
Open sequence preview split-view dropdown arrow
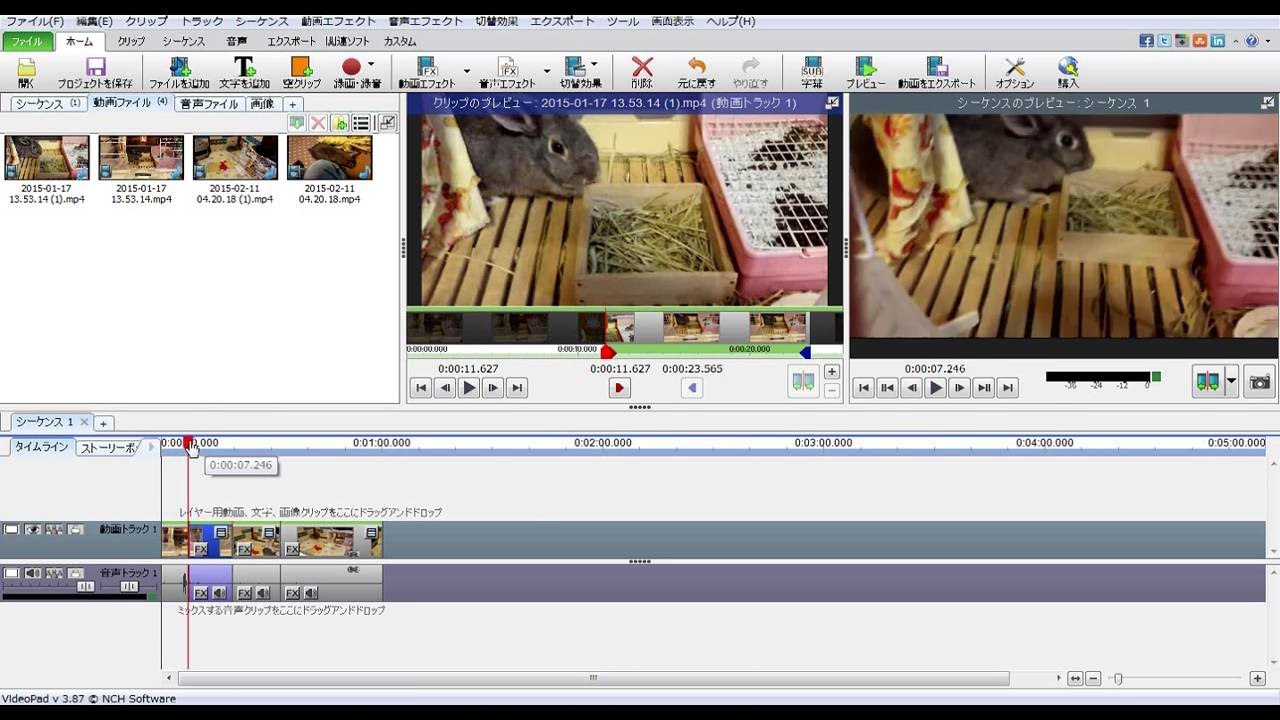tap(1232, 381)
